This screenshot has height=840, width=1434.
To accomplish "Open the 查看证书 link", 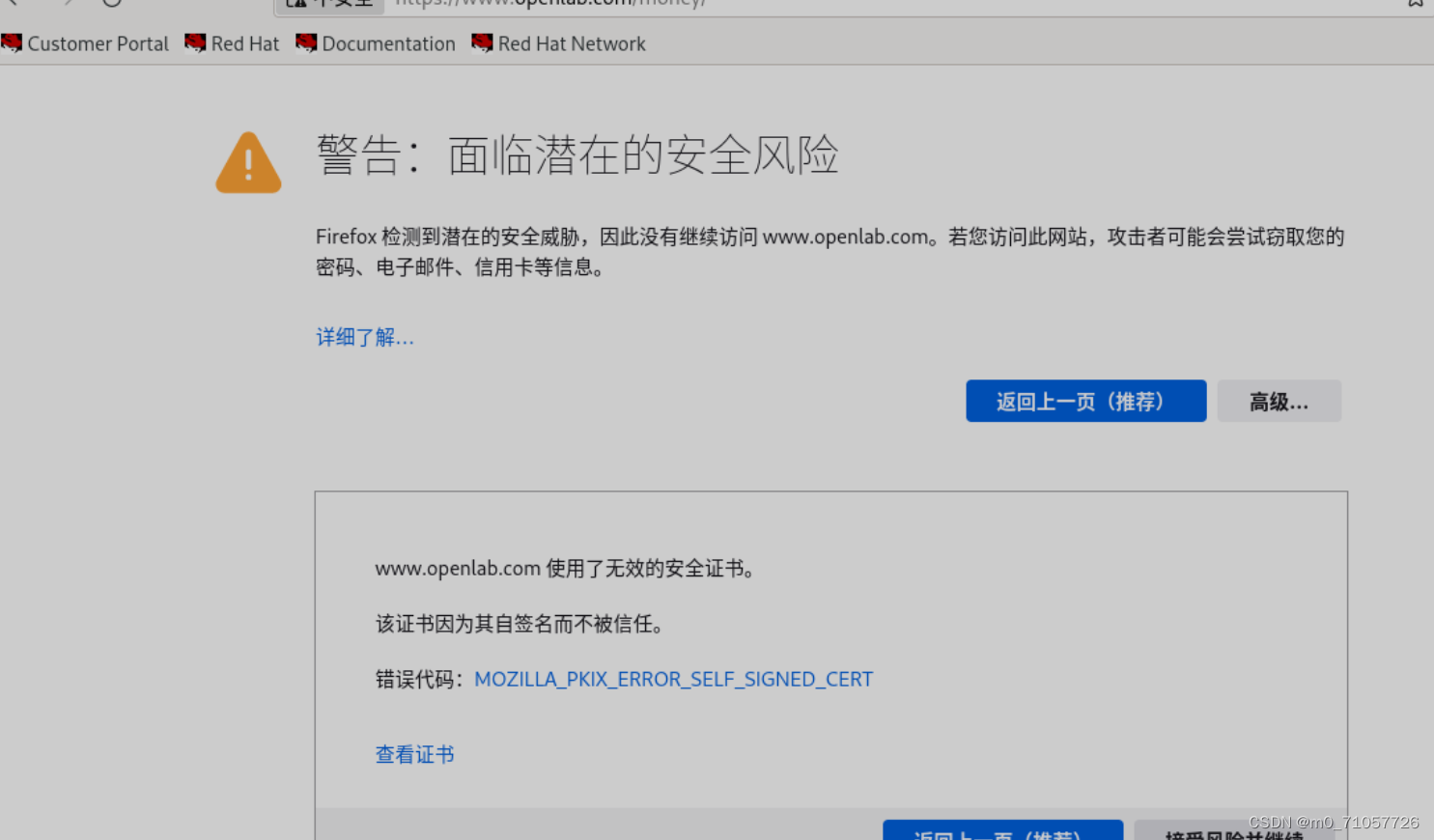I will (414, 754).
